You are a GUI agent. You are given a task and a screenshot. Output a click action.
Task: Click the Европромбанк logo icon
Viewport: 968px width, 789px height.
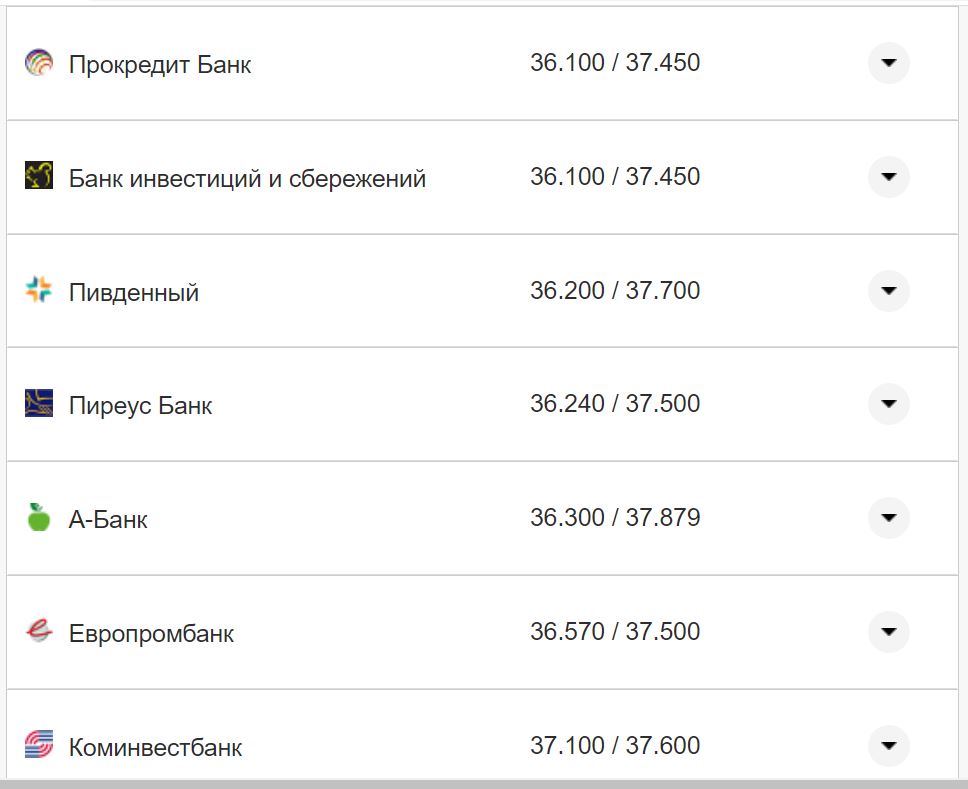[x=37, y=632]
